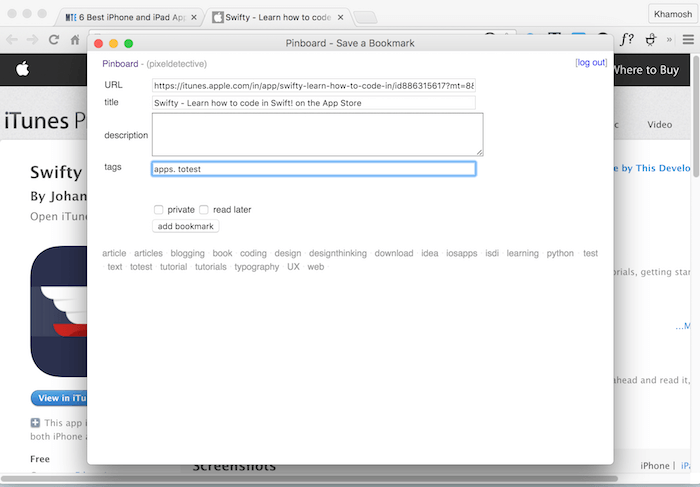Click the plus icon beside 'This app'
Image resolution: width=700 pixels, height=487 pixels.
[x=35, y=422]
